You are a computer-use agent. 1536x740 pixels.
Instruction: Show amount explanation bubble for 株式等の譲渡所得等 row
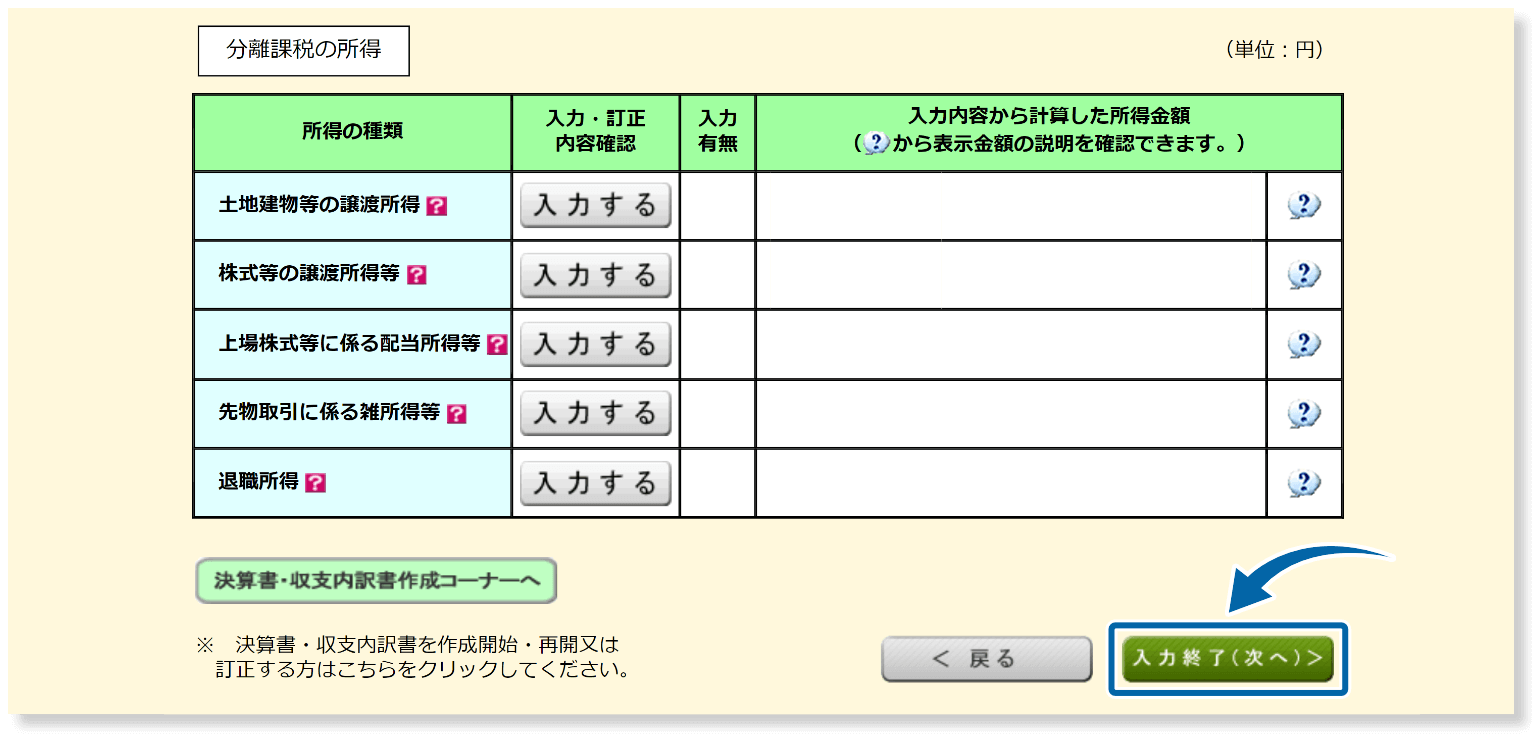1303,275
